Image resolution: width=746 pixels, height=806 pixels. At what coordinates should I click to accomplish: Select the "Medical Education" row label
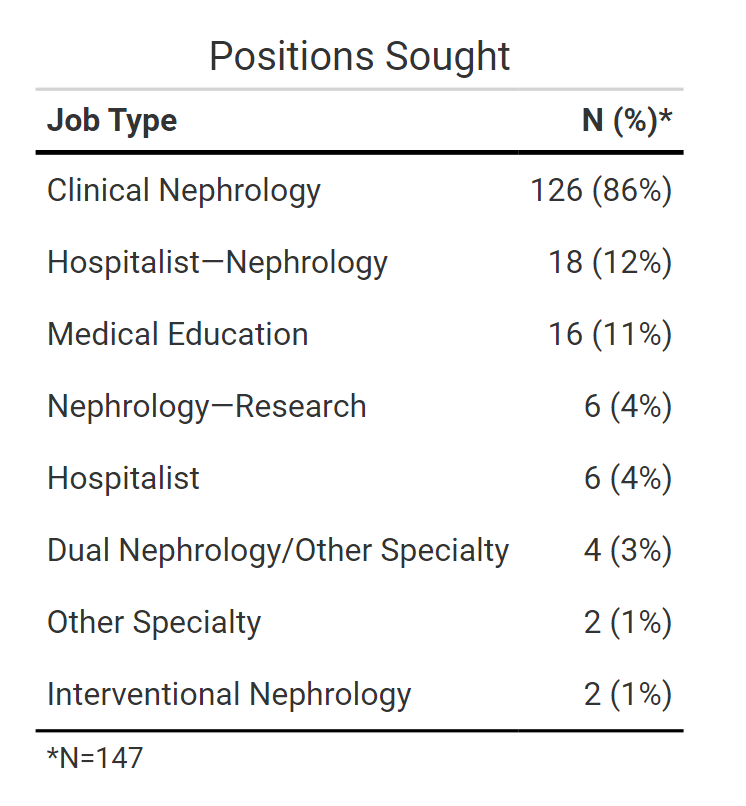pyautogui.click(x=178, y=334)
